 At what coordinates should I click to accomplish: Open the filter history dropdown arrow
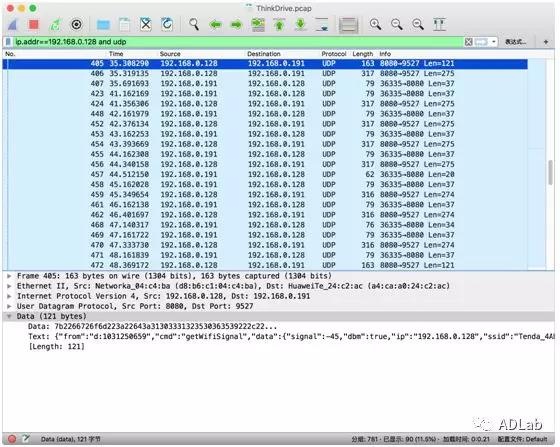(x=494, y=42)
